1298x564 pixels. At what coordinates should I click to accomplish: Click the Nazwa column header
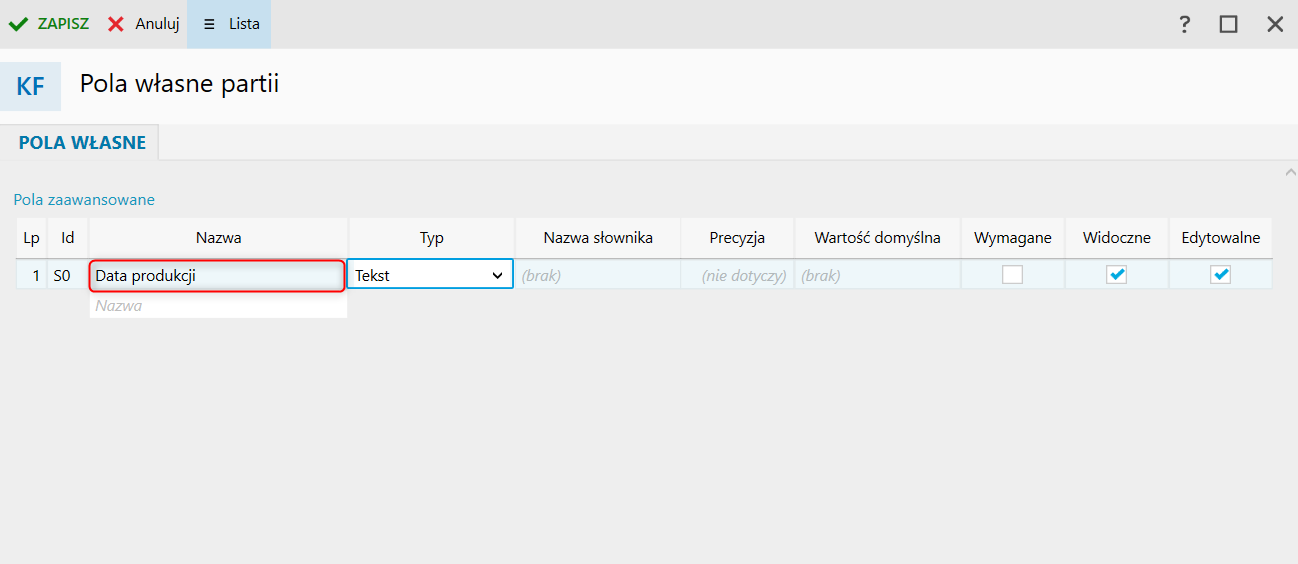coord(218,238)
